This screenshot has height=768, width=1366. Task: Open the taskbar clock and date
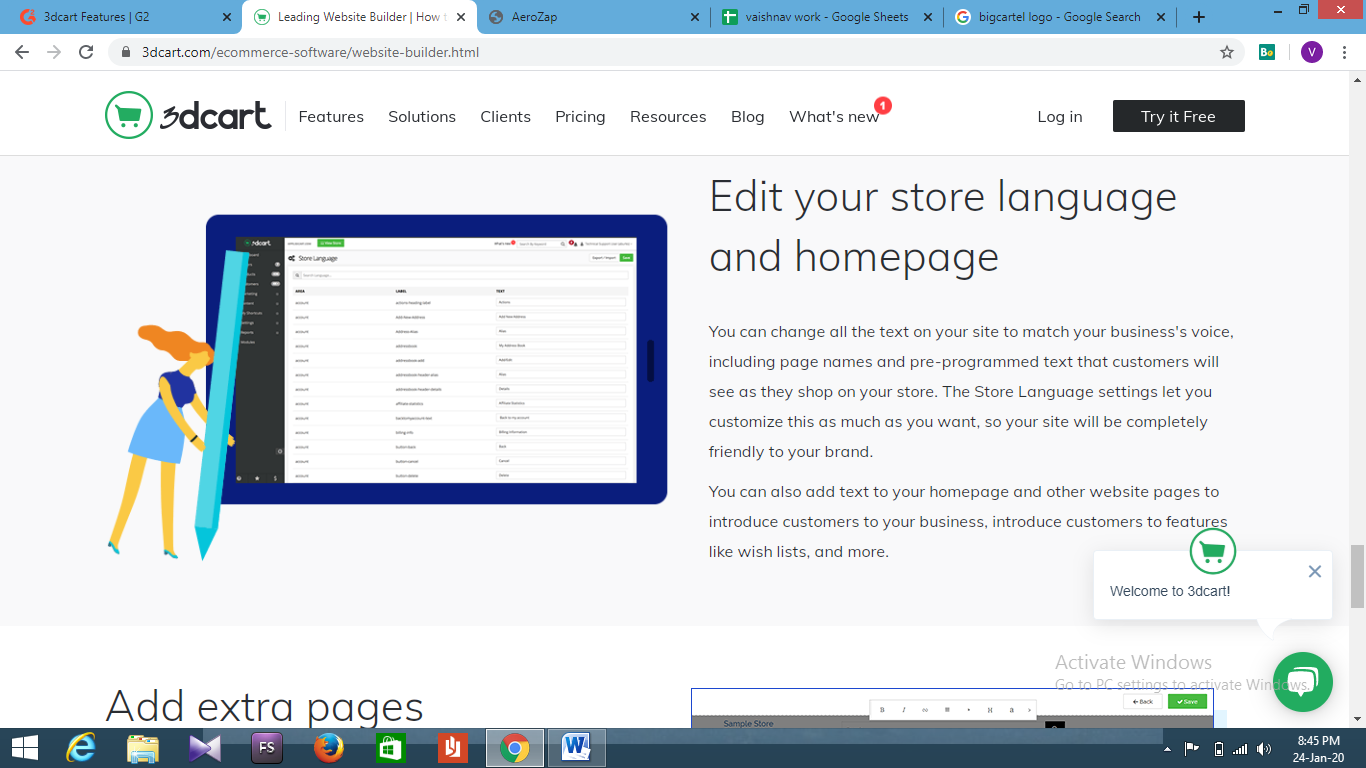pyautogui.click(x=1318, y=749)
